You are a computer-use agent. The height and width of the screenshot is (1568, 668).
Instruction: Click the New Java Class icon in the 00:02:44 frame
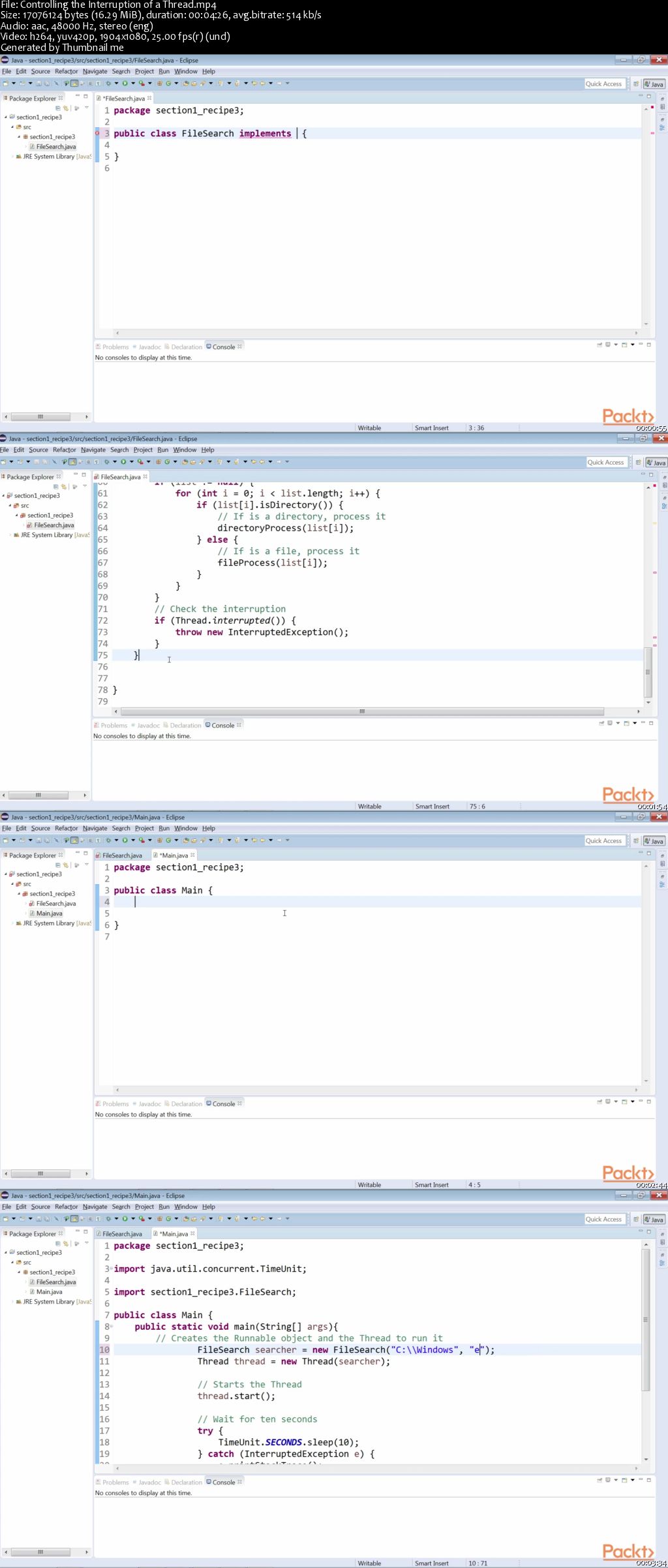(168, 840)
